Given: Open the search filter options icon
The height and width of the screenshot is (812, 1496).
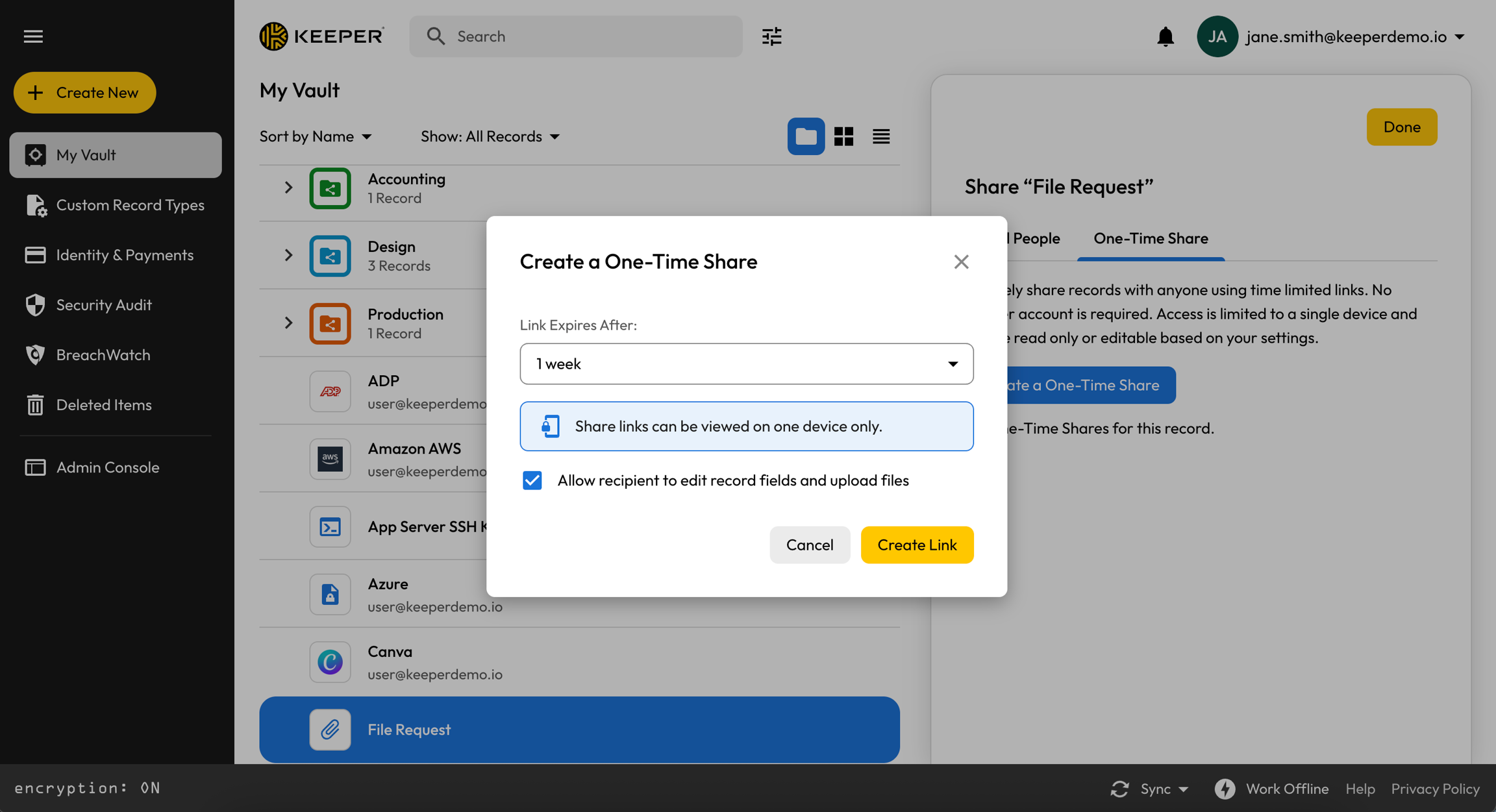Looking at the screenshot, I should (771, 36).
